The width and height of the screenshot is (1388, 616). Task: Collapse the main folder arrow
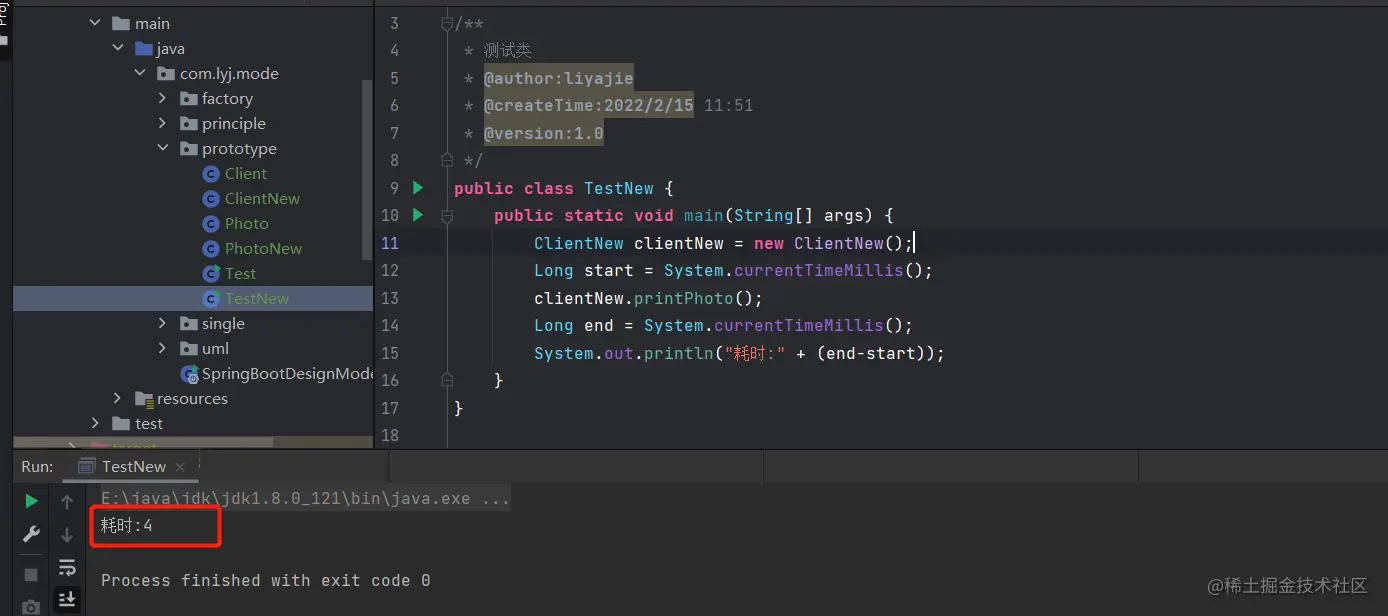pyautogui.click(x=95, y=24)
